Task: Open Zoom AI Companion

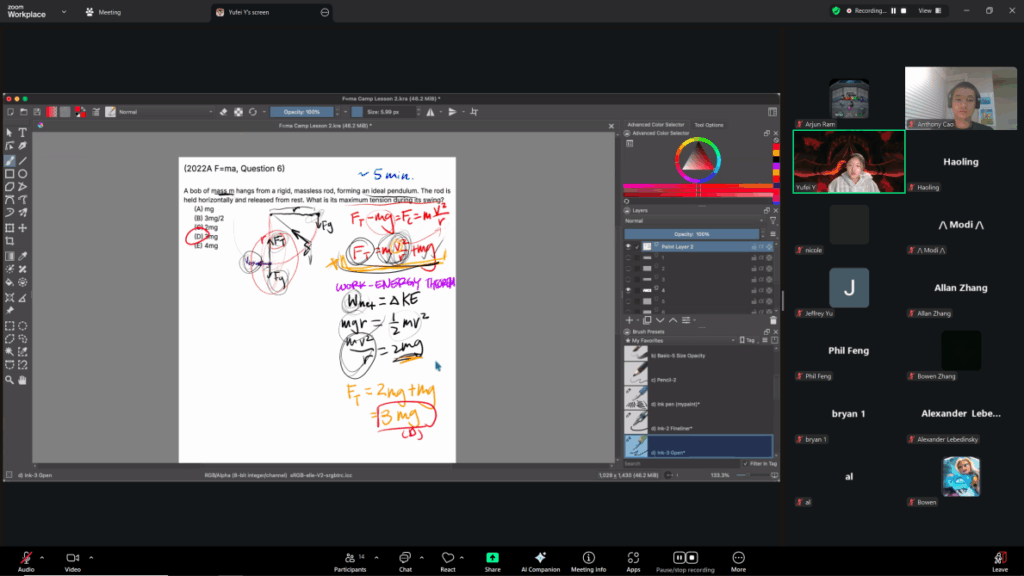Action: 540,562
